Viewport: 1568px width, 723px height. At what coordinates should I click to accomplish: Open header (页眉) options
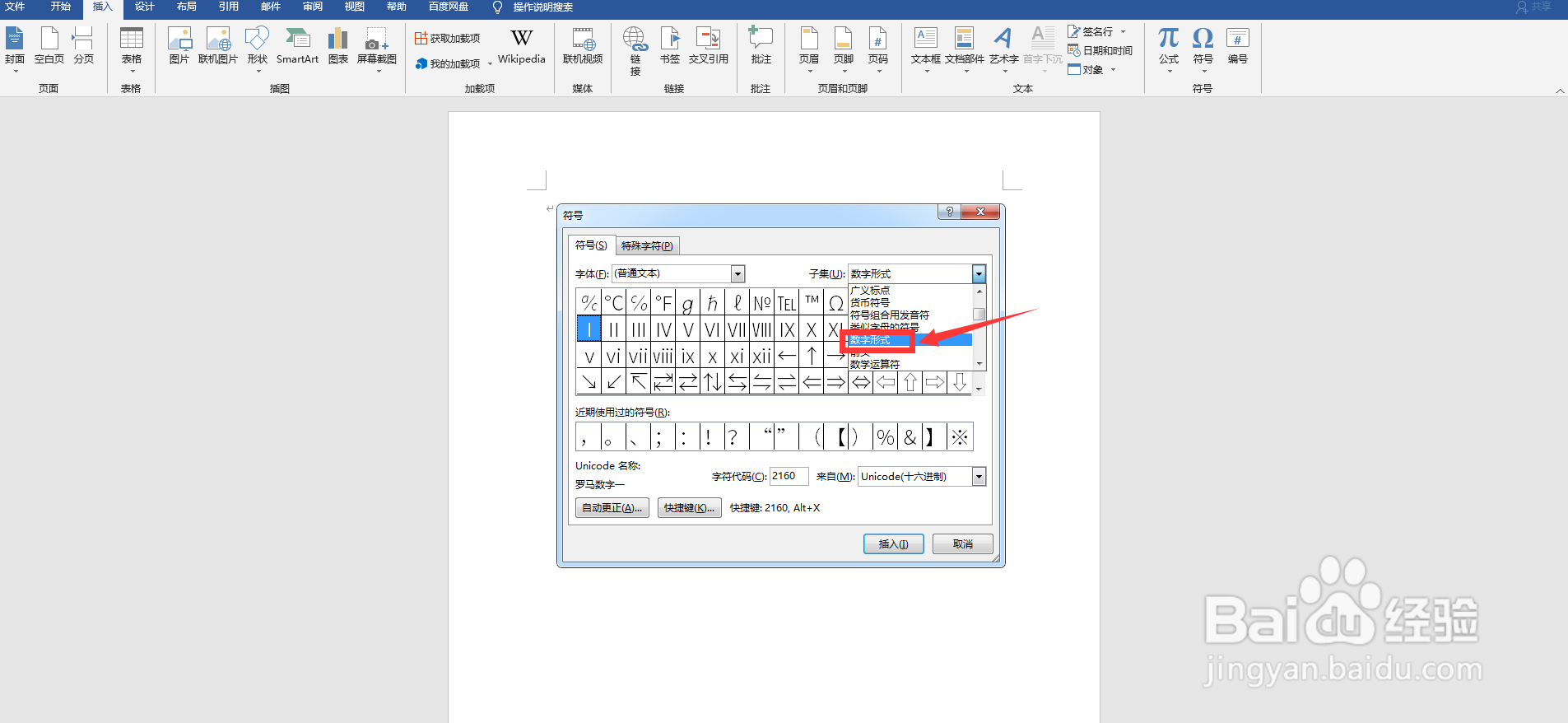pyautogui.click(x=809, y=49)
